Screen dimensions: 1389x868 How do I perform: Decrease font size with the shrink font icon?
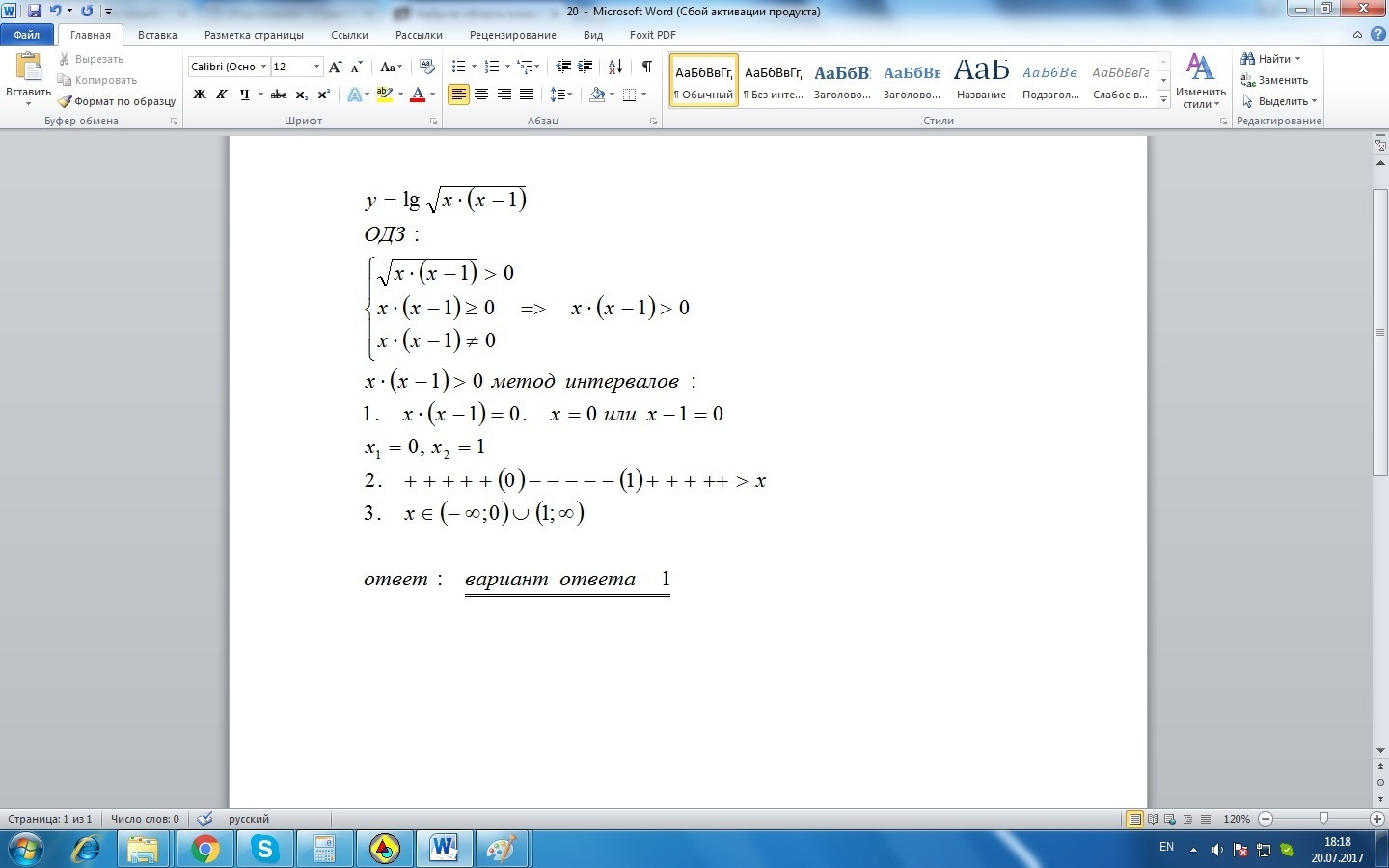[x=356, y=67]
